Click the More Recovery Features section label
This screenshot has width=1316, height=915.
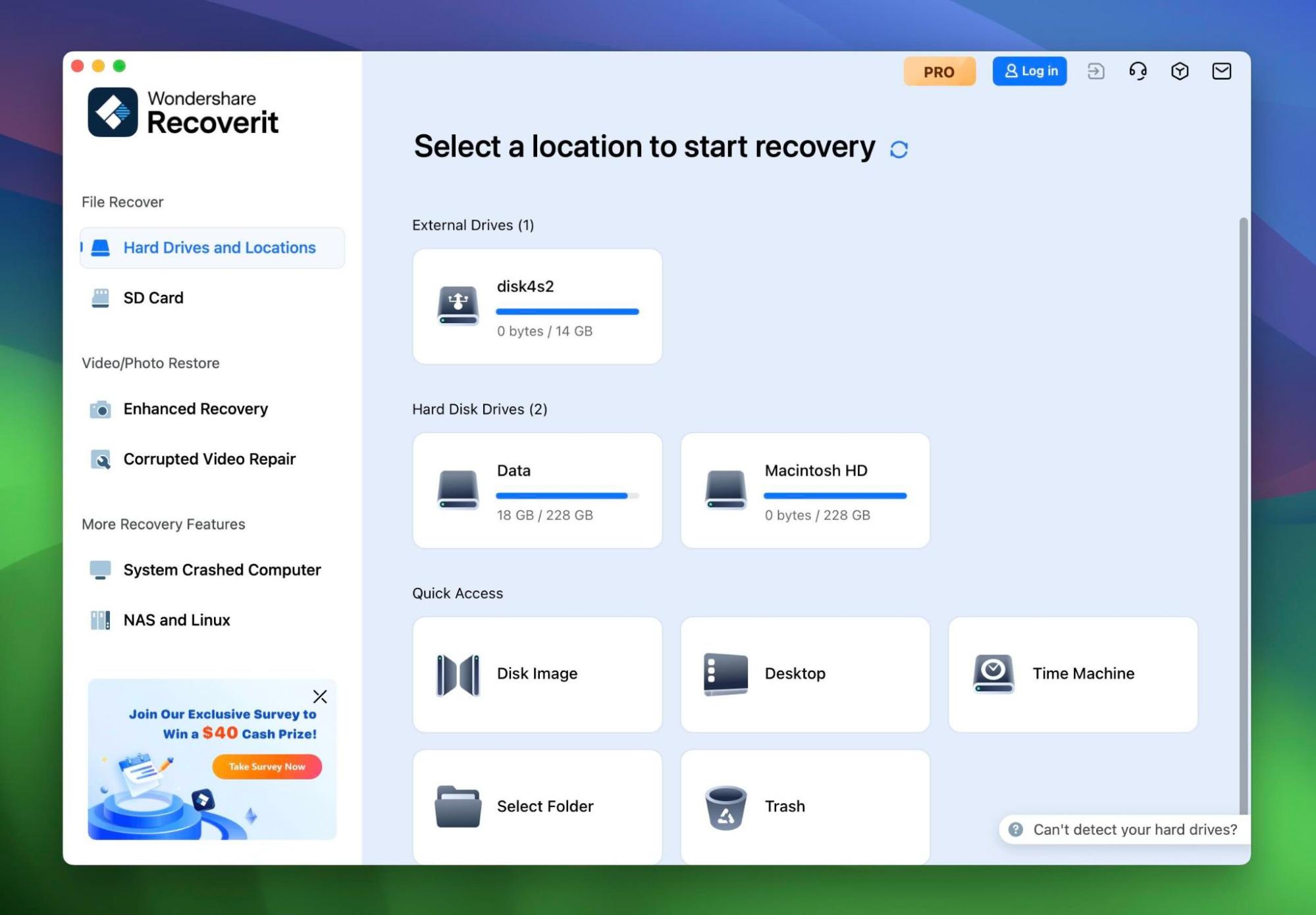click(x=163, y=525)
